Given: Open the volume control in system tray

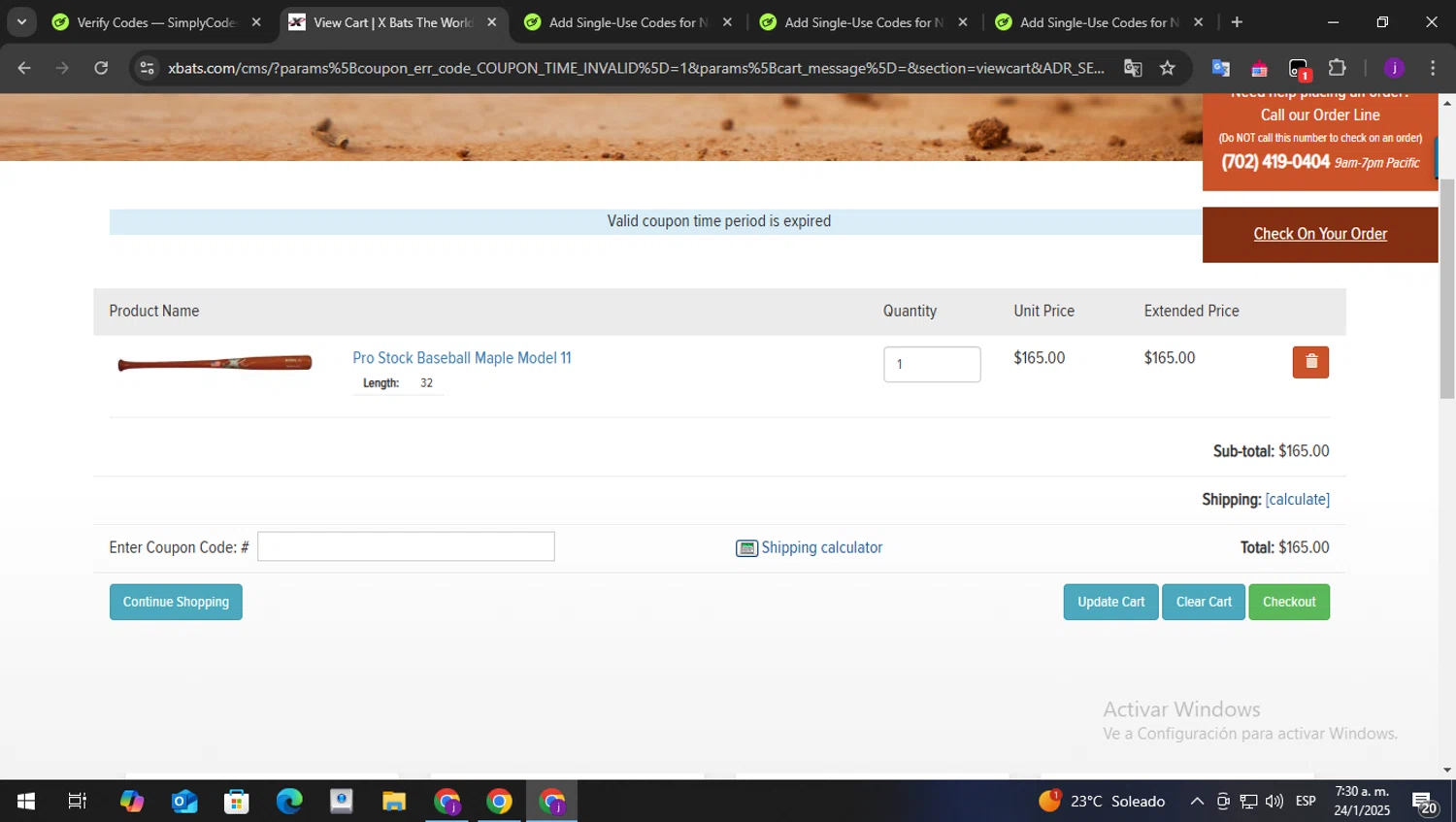Looking at the screenshot, I should (x=1274, y=801).
